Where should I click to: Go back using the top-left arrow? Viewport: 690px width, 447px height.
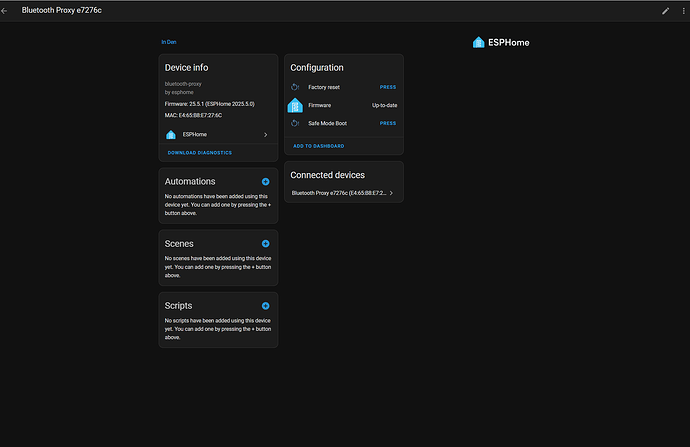(4, 11)
